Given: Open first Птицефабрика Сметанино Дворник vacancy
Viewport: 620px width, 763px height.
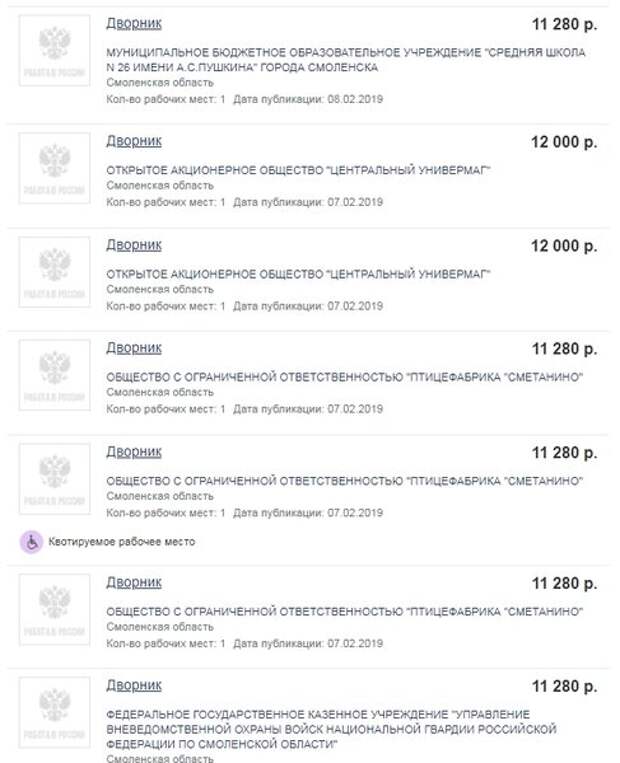Looking at the screenshot, I should [x=134, y=348].
